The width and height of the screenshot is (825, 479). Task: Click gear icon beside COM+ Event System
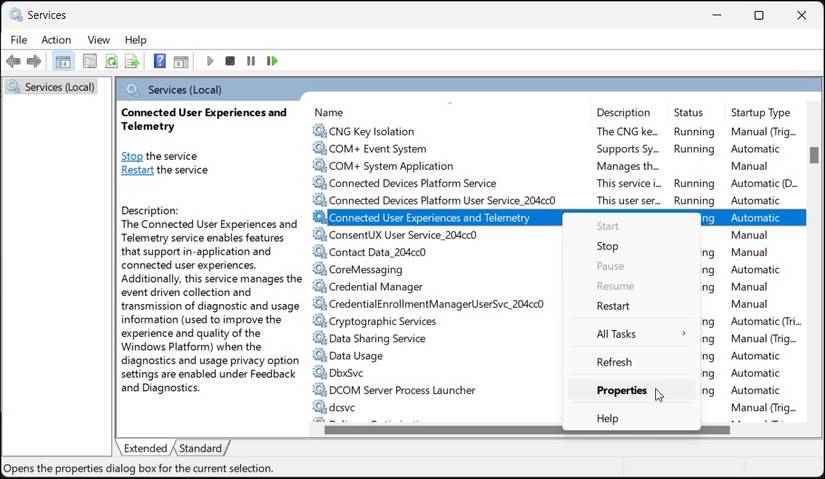319,148
